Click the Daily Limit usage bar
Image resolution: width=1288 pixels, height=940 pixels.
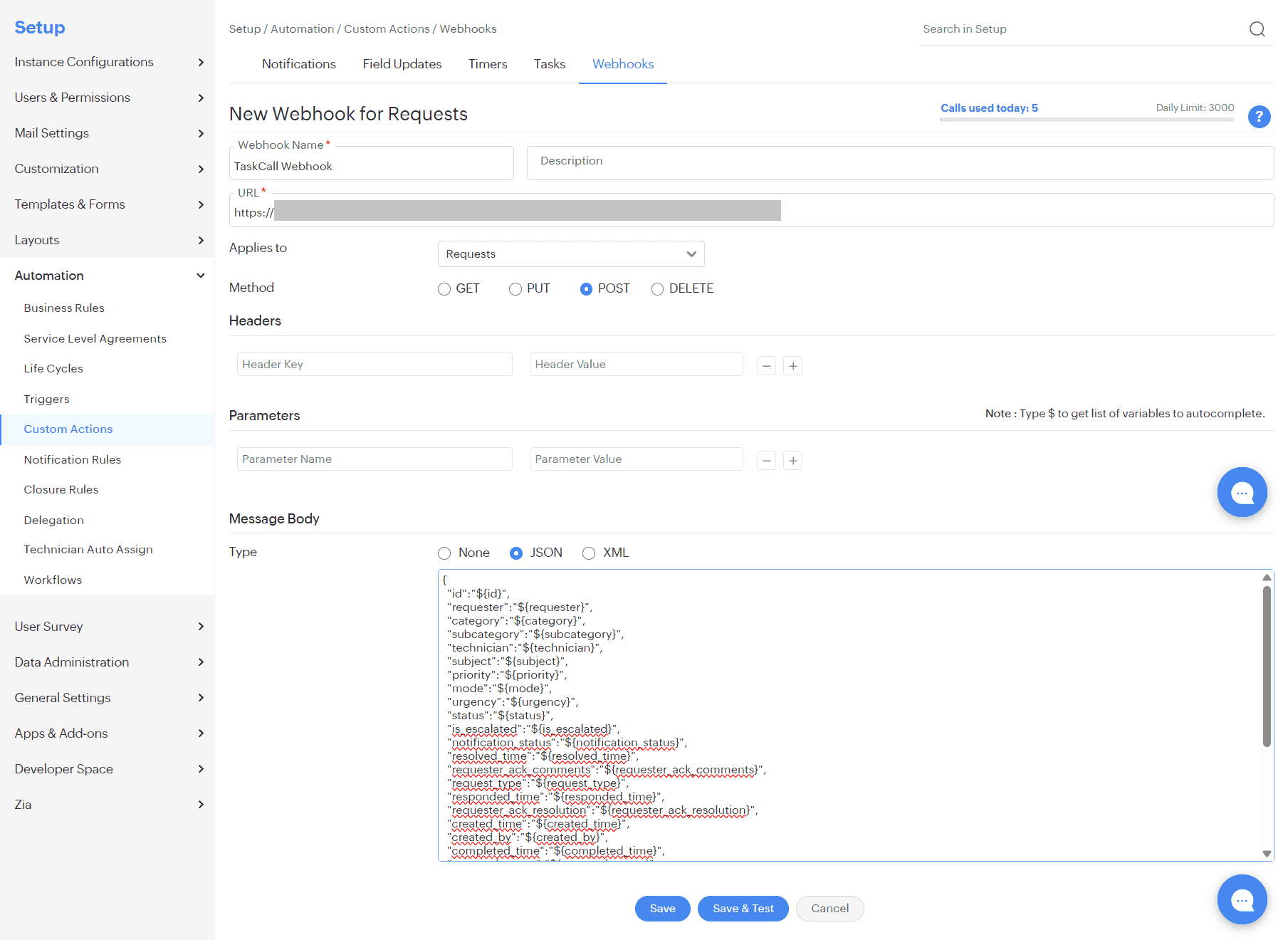1087,120
